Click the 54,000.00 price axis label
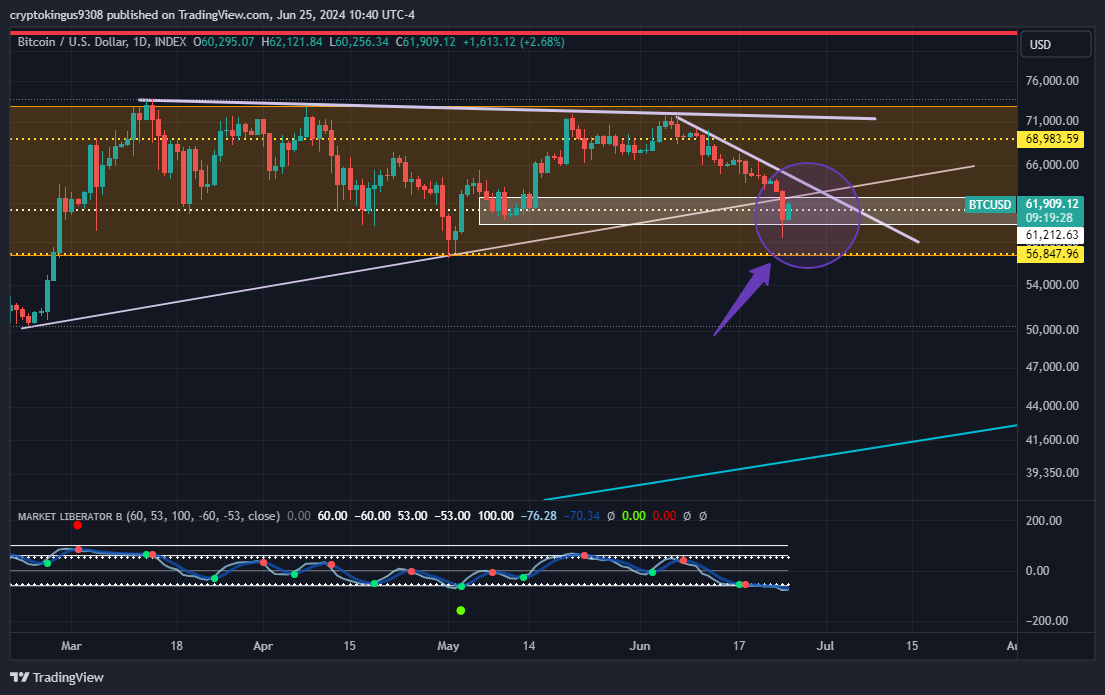The height and width of the screenshot is (695, 1105). pos(1052,285)
